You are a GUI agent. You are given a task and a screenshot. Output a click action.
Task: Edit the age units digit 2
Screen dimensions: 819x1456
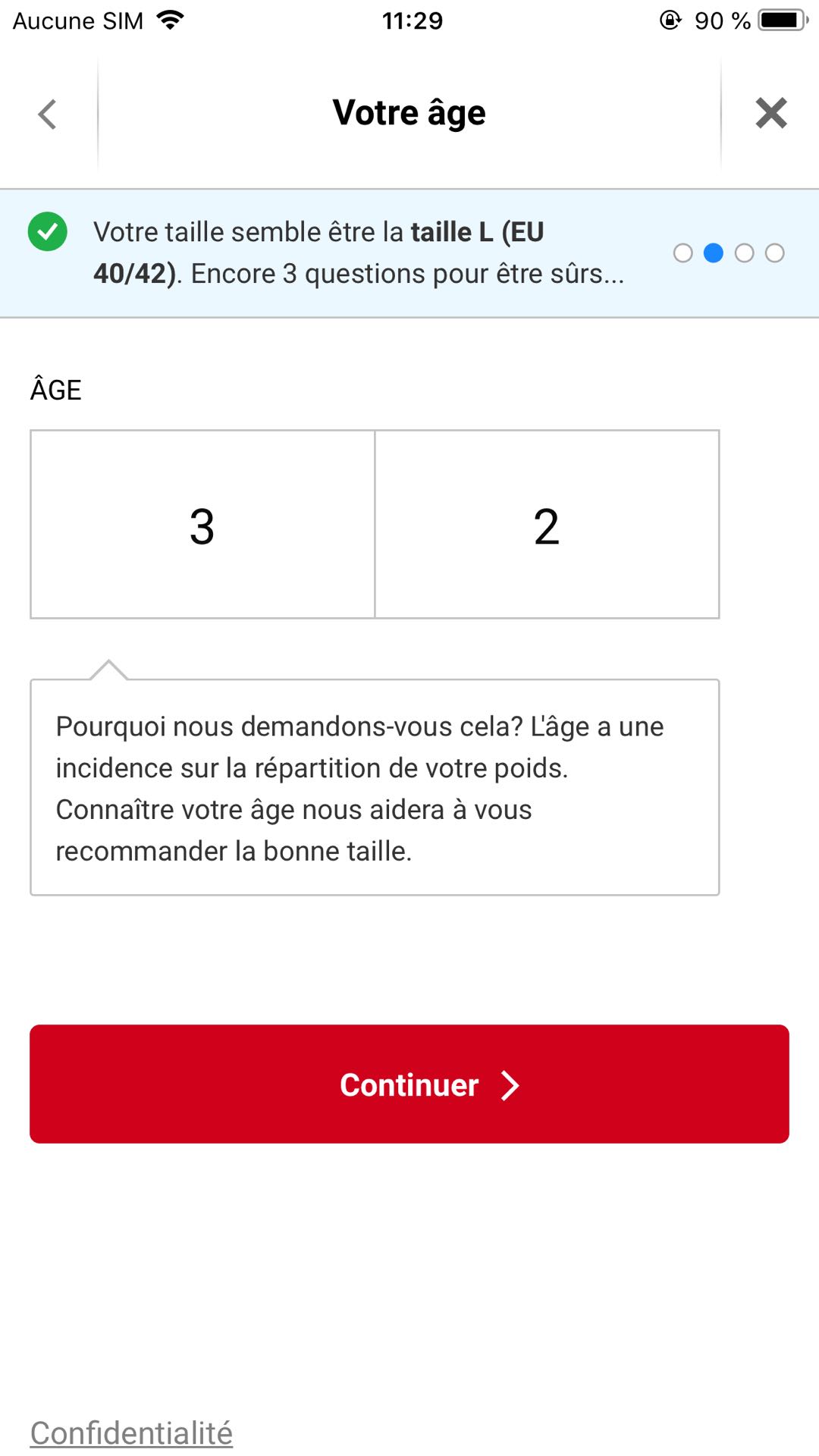(x=546, y=525)
